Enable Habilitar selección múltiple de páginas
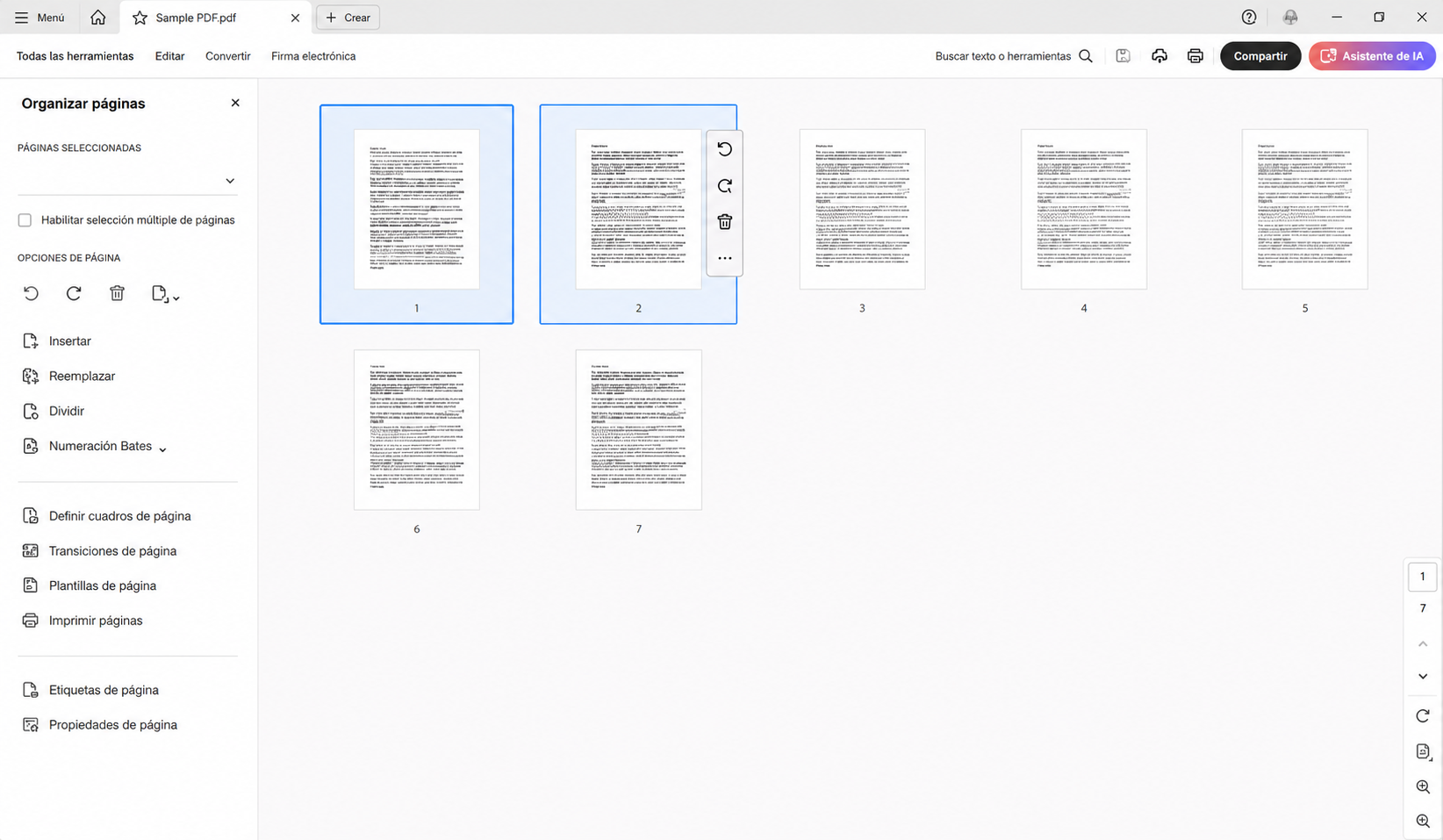 click(x=25, y=220)
